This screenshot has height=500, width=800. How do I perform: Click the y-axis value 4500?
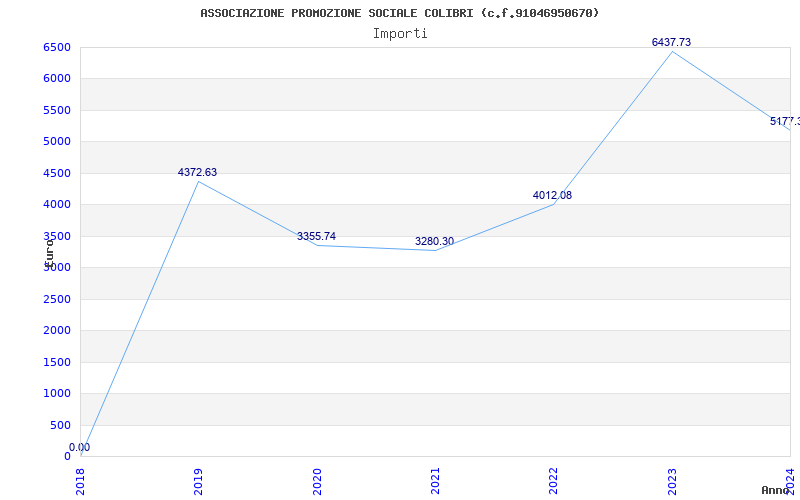coord(57,173)
